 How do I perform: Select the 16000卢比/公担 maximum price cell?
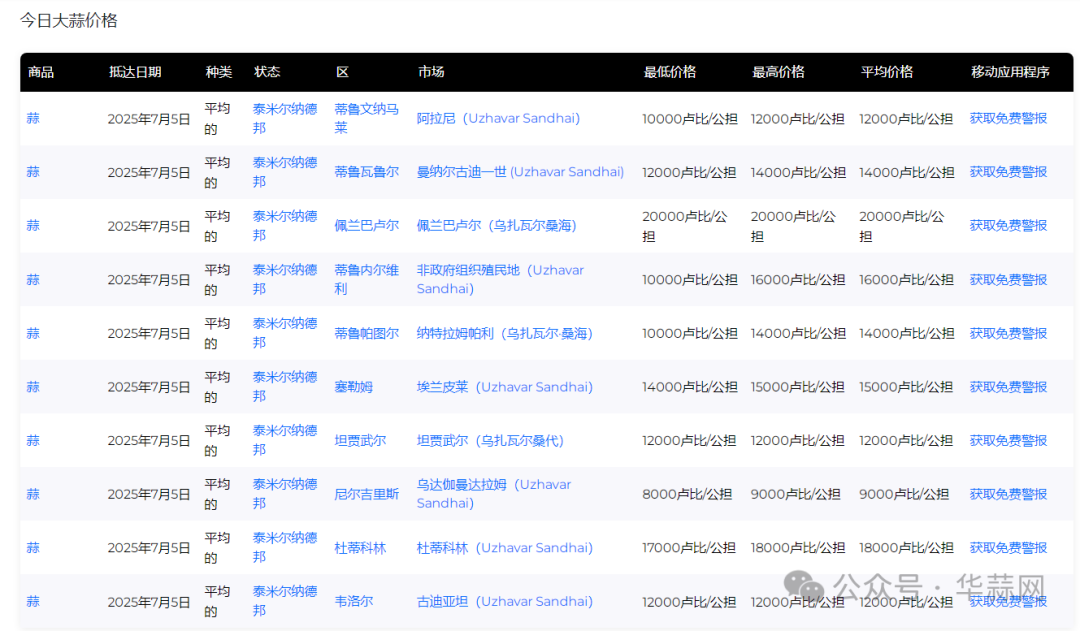coord(798,280)
